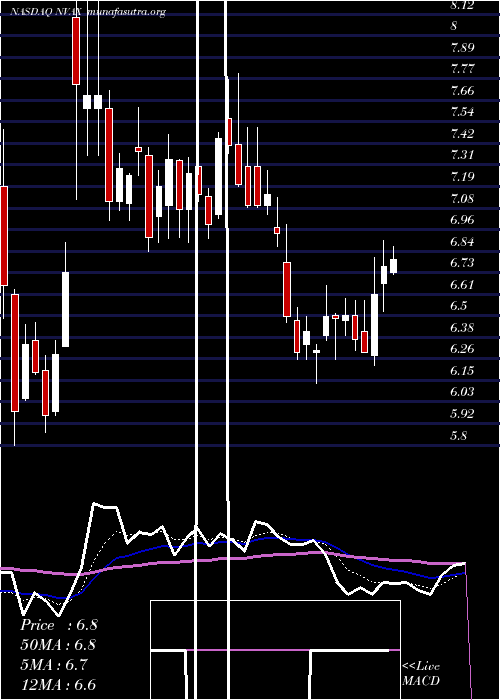500x700 pixels.
Task: Click the 50MA : 6.8 readout
Action: (58, 645)
